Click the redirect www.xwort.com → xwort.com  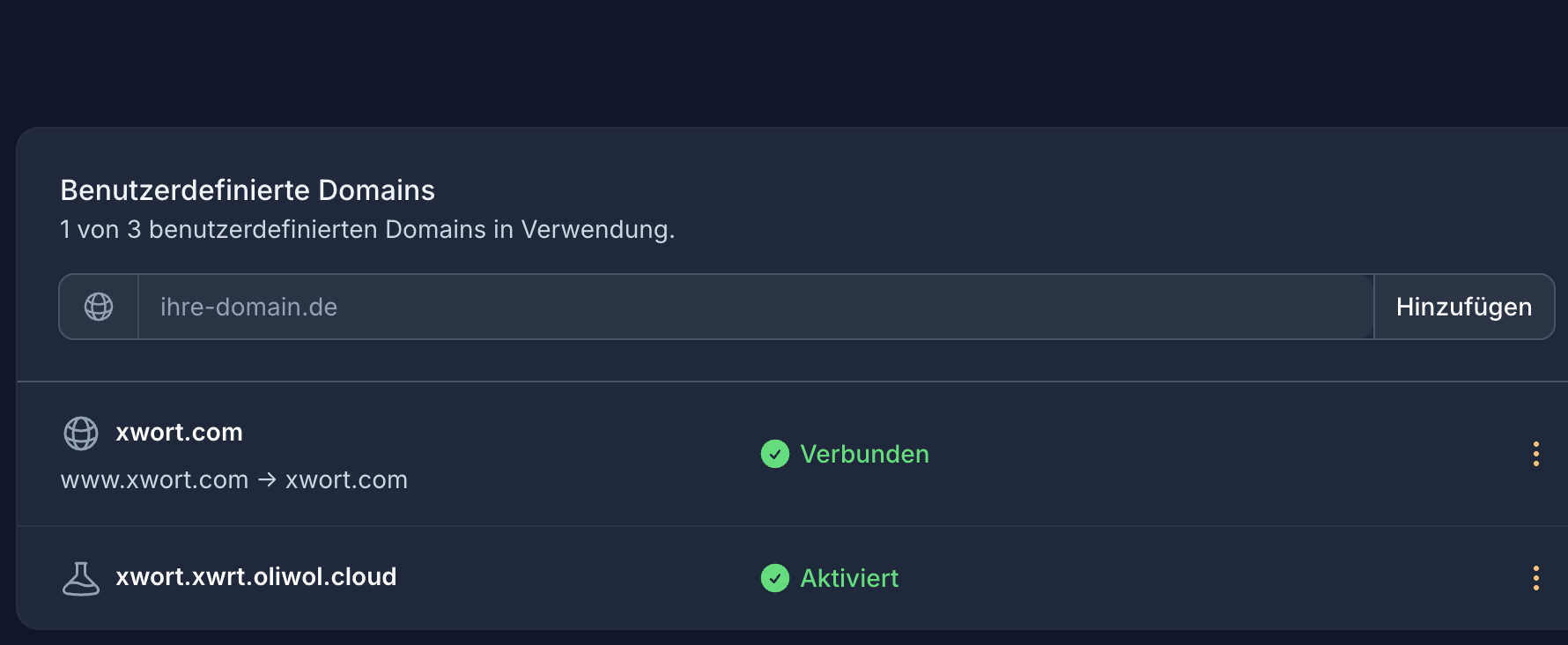coord(233,479)
